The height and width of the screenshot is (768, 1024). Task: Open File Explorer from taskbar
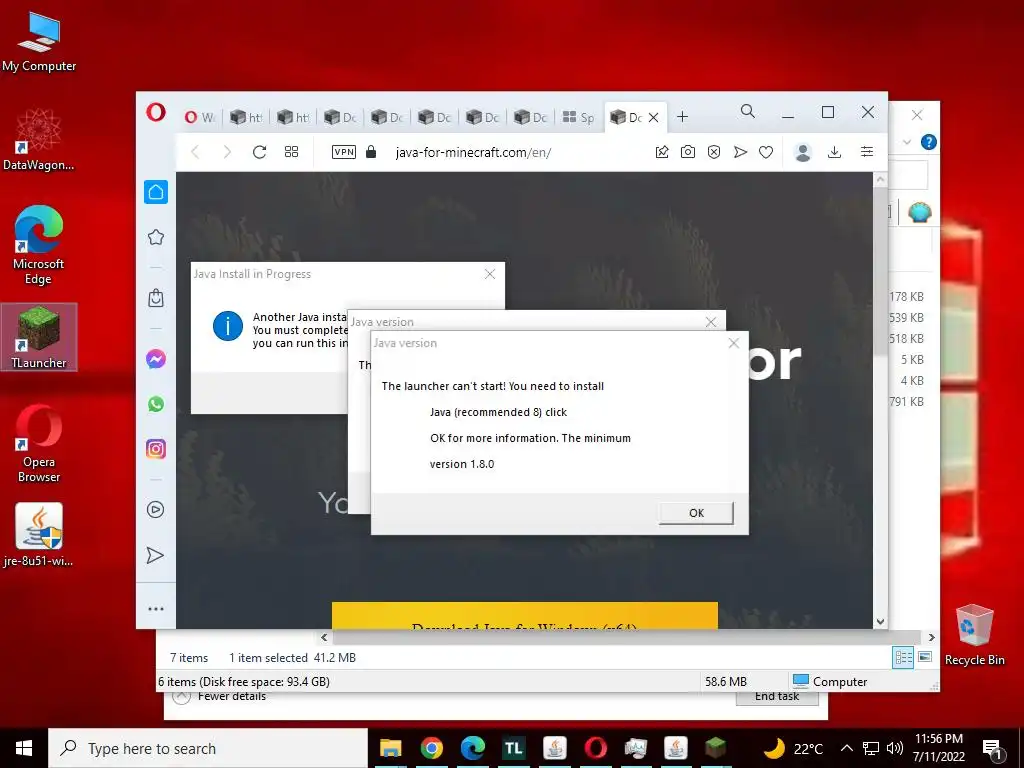[391, 748]
